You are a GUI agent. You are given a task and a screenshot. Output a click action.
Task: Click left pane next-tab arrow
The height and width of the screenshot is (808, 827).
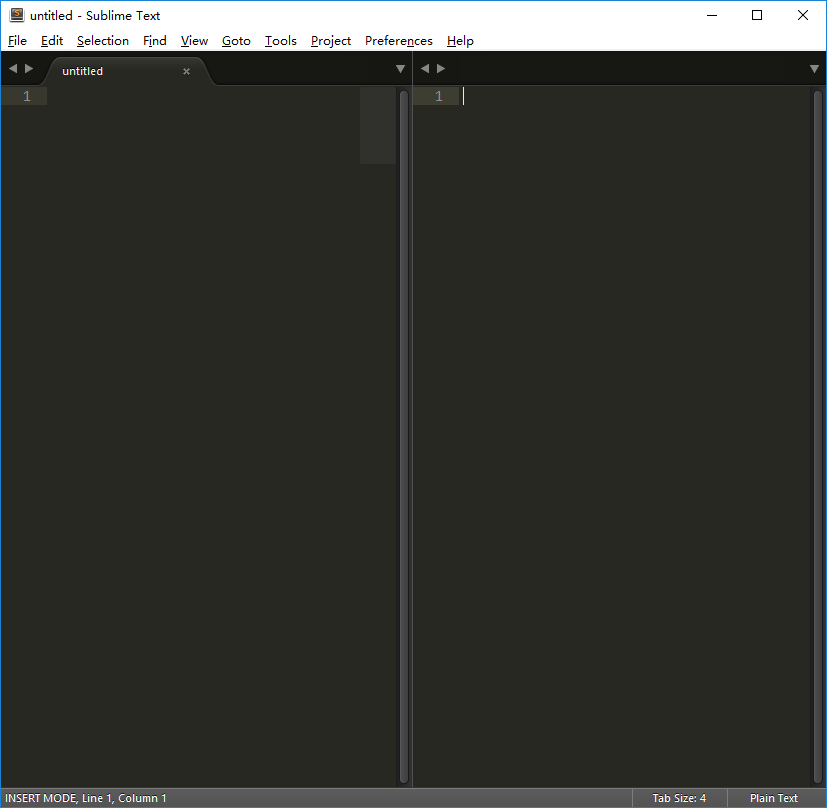29,69
